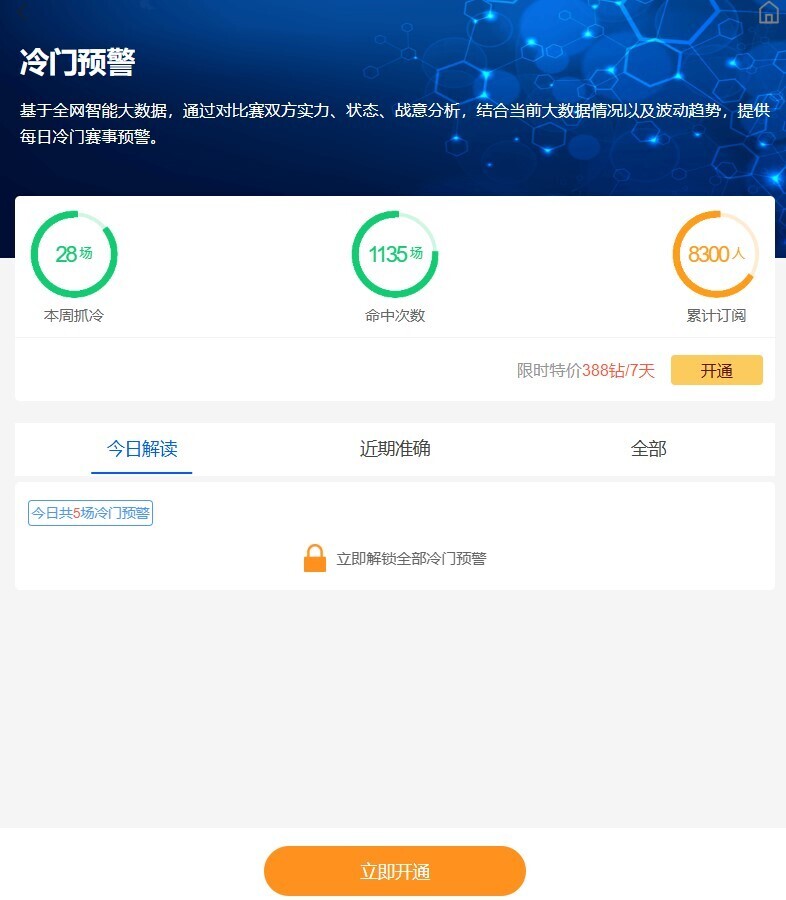Click the 1135场 green progress ring
This screenshot has height=900, width=786.
(x=395, y=254)
